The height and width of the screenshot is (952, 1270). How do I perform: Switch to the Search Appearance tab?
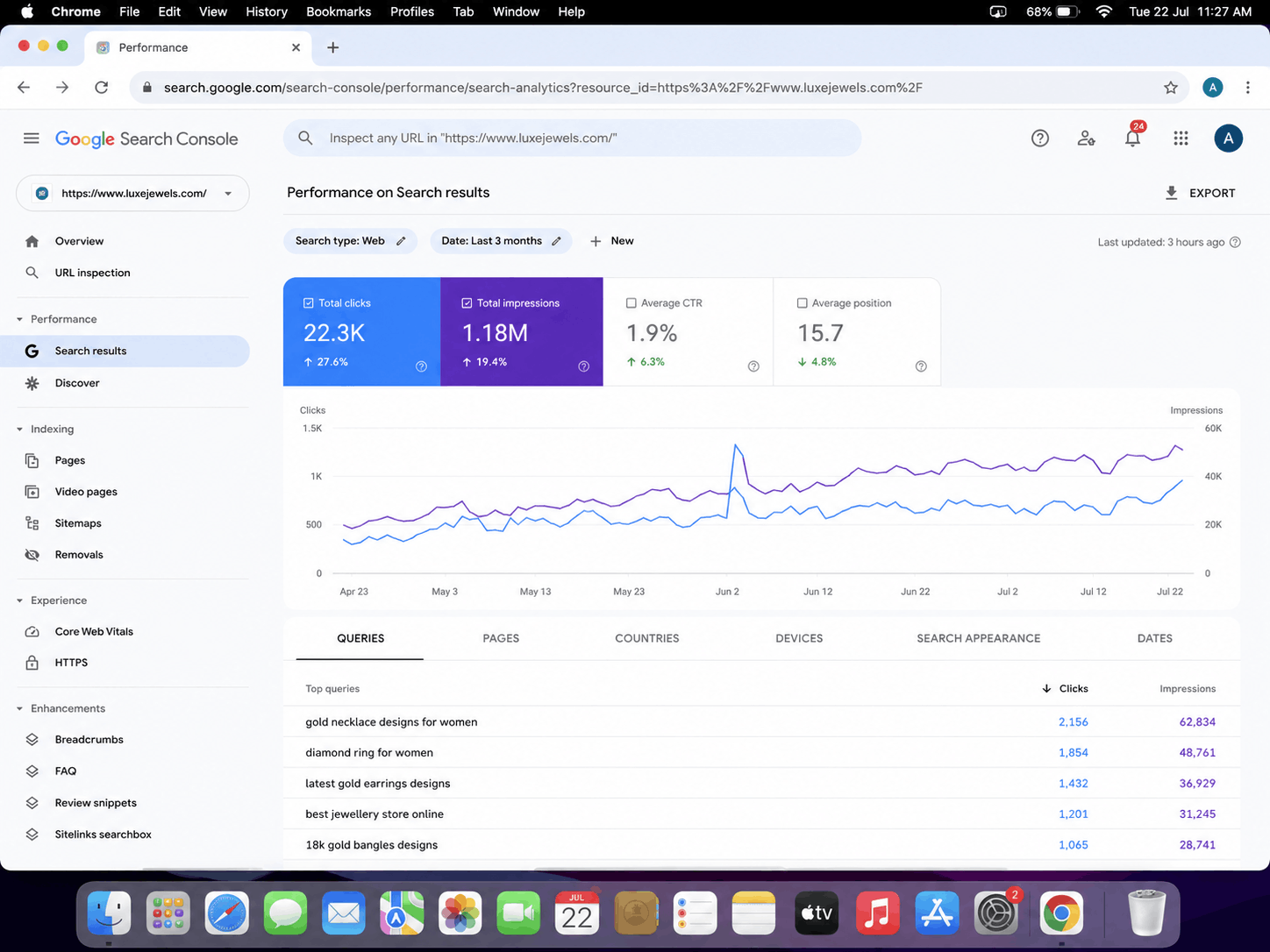click(979, 638)
